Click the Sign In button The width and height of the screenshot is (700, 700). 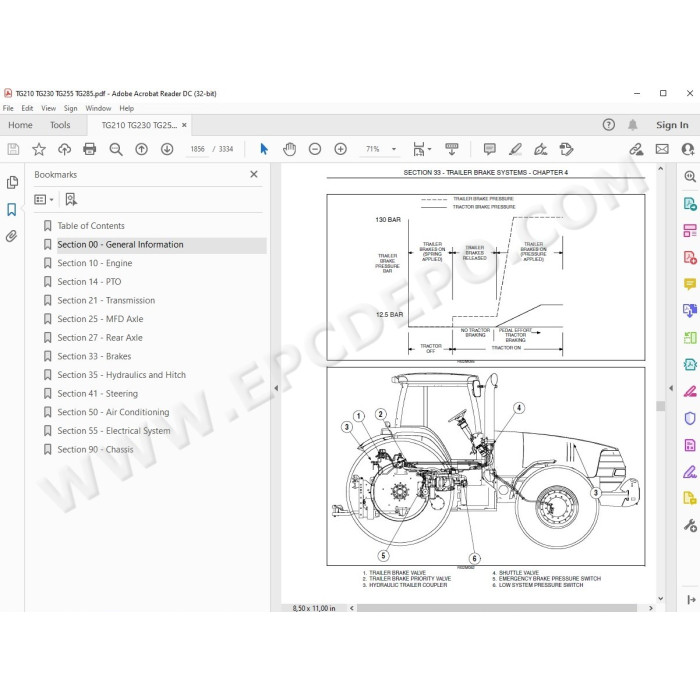pyautogui.click(x=672, y=125)
